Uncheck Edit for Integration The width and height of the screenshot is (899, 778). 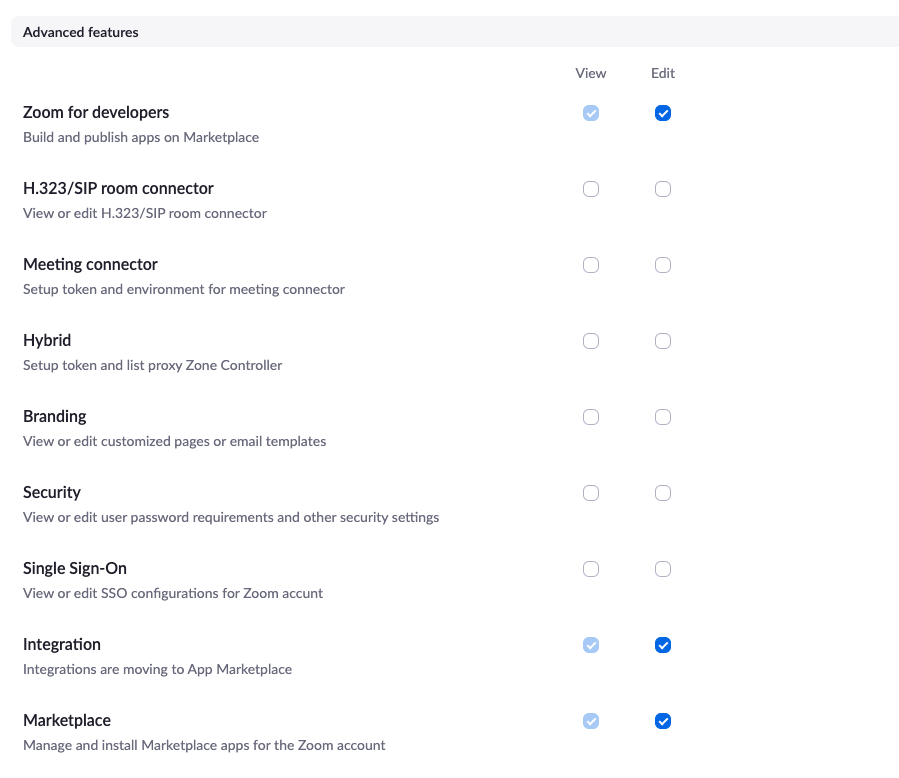click(x=663, y=645)
